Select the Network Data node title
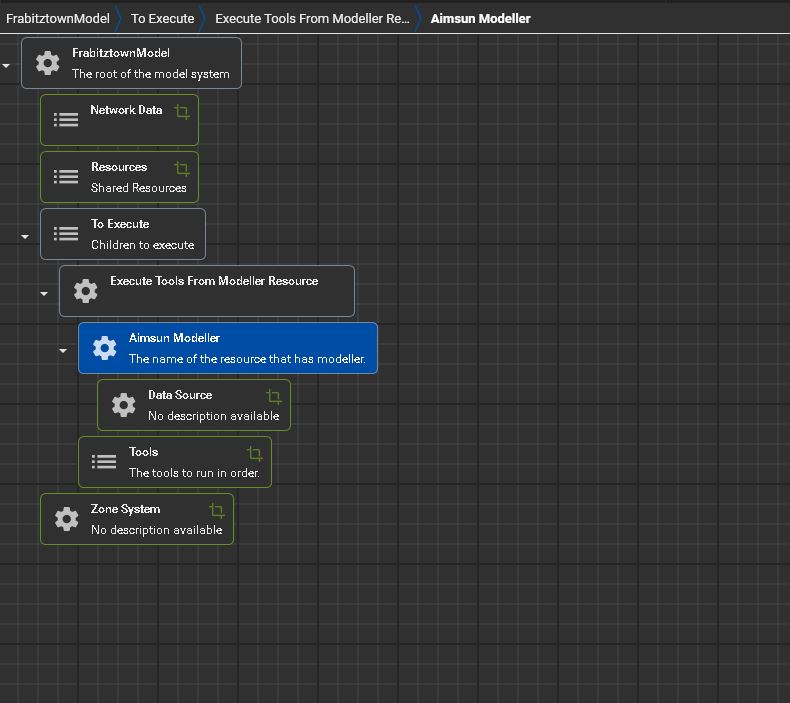The image size is (790, 703). pos(126,110)
